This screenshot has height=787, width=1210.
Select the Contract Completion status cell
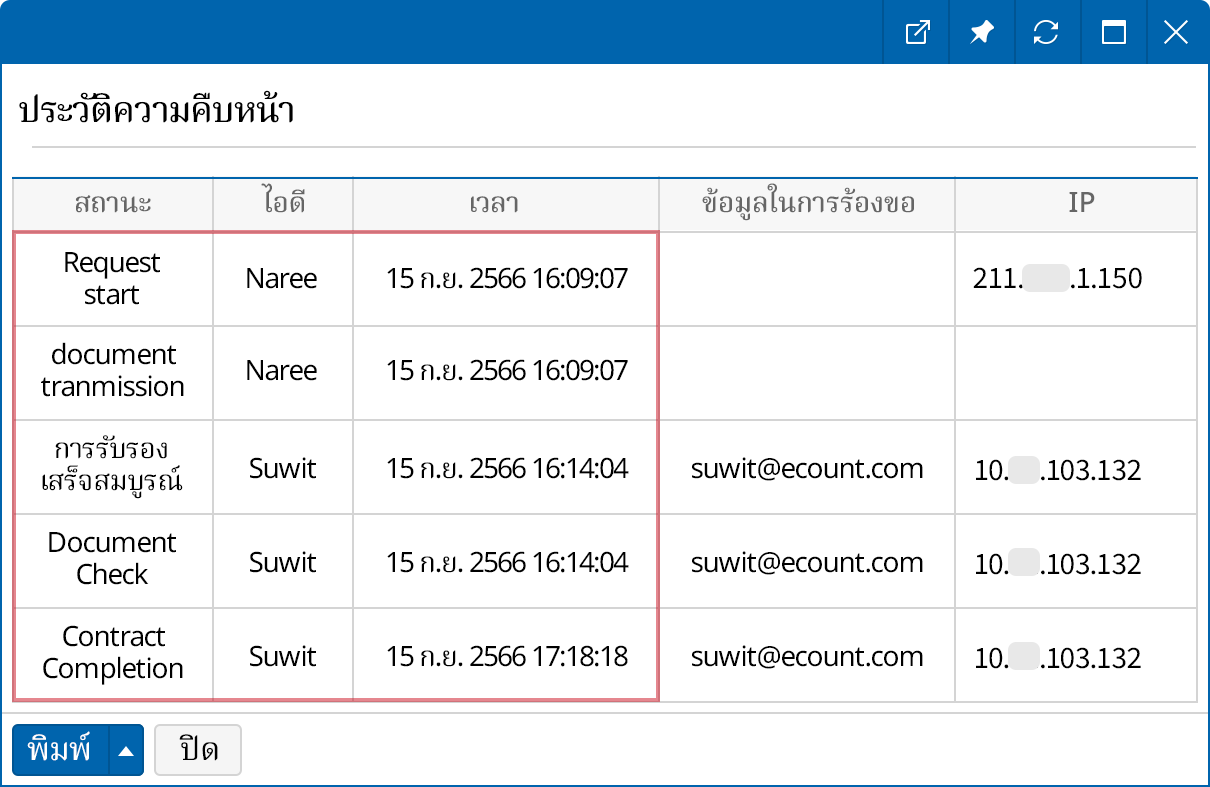point(112,653)
